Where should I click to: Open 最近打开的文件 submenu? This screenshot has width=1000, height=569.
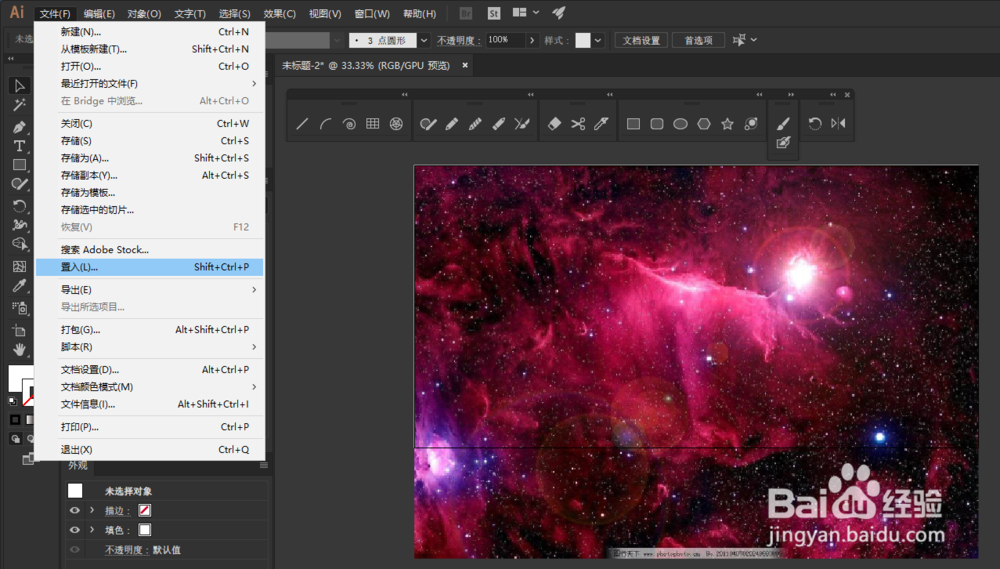pos(150,84)
